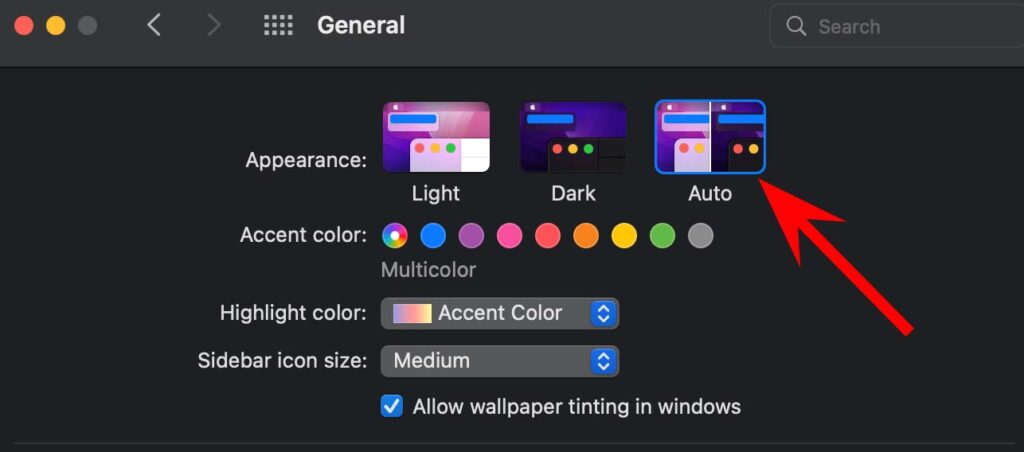Choose the Auto appearance option
Screen dimensions: 1024x452
coord(710,137)
